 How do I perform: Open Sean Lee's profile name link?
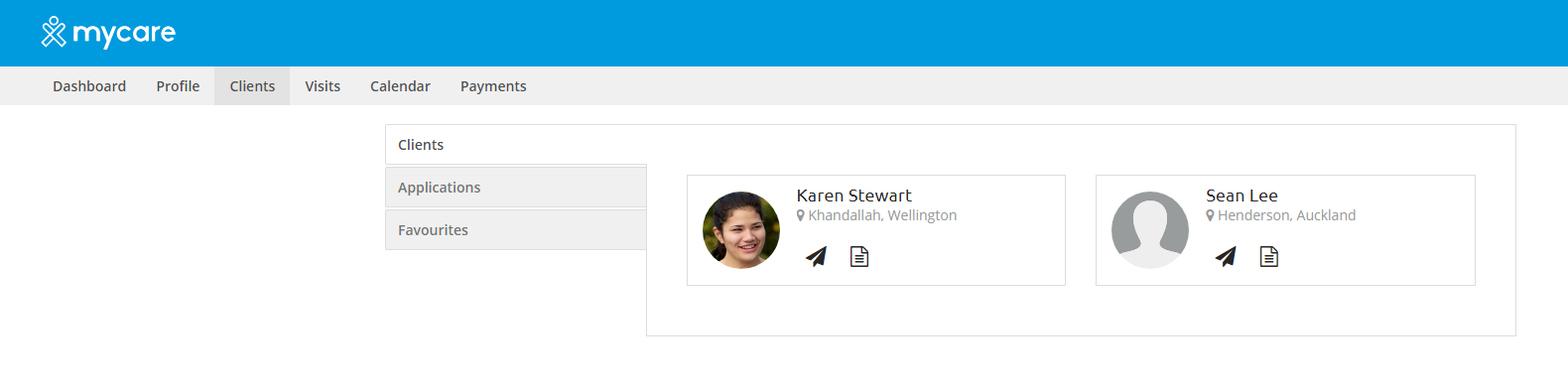pyautogui.click(x=1242, y=196)
